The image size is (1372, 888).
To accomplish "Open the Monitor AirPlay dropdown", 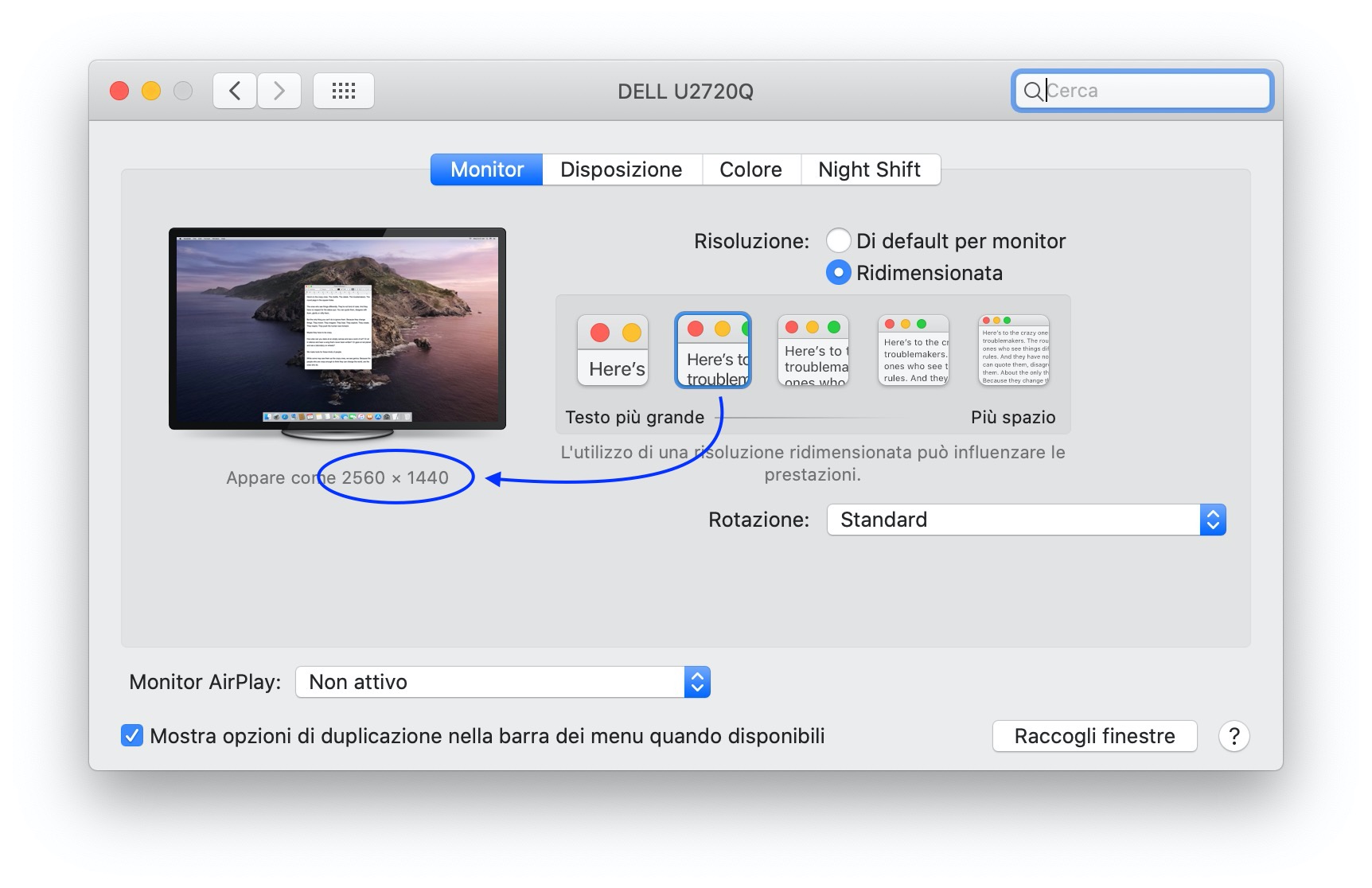I will (x=502, y=682).
